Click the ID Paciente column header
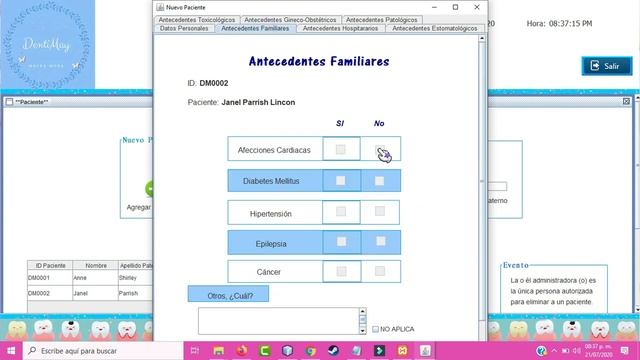Screen dimensions: 640x360 click(50, 265)
